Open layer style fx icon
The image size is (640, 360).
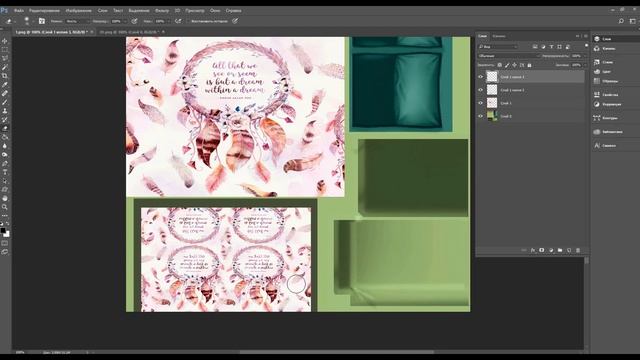point(533,250)
